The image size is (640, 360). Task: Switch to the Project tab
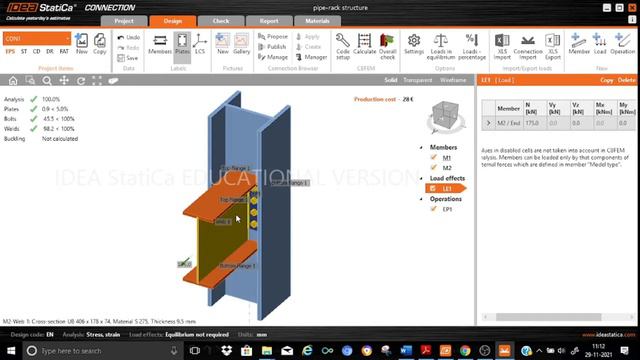[x=124, y=21]
